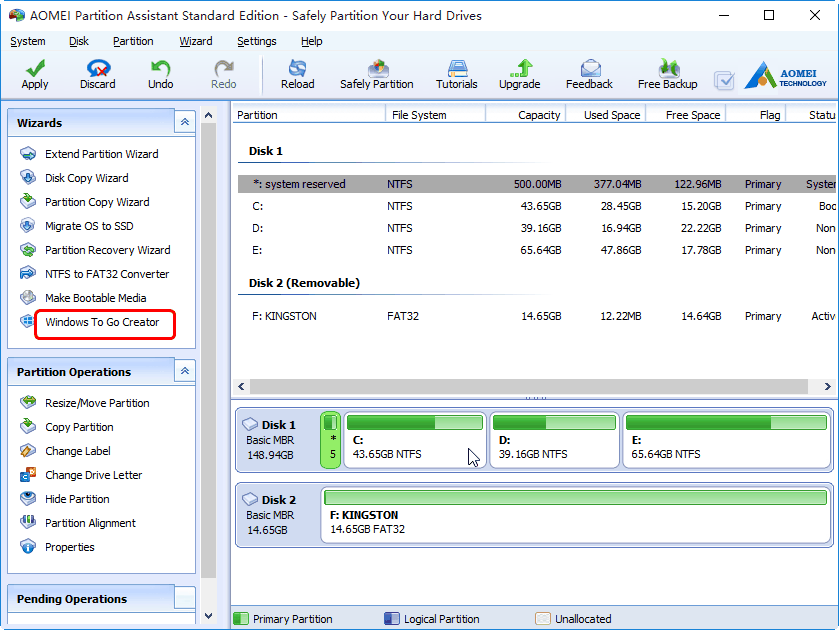Screen dimensions: 839x630
Task: Click the Redo arrow icon
Action: coord(224,69)
